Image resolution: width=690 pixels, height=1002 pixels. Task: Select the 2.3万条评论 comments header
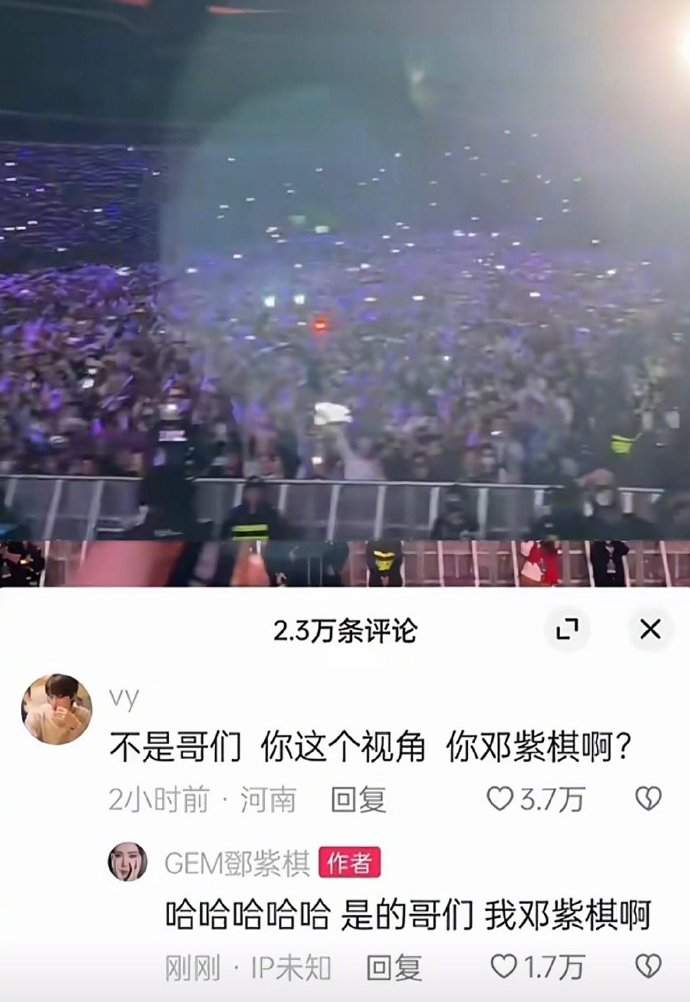pos(345,631)
